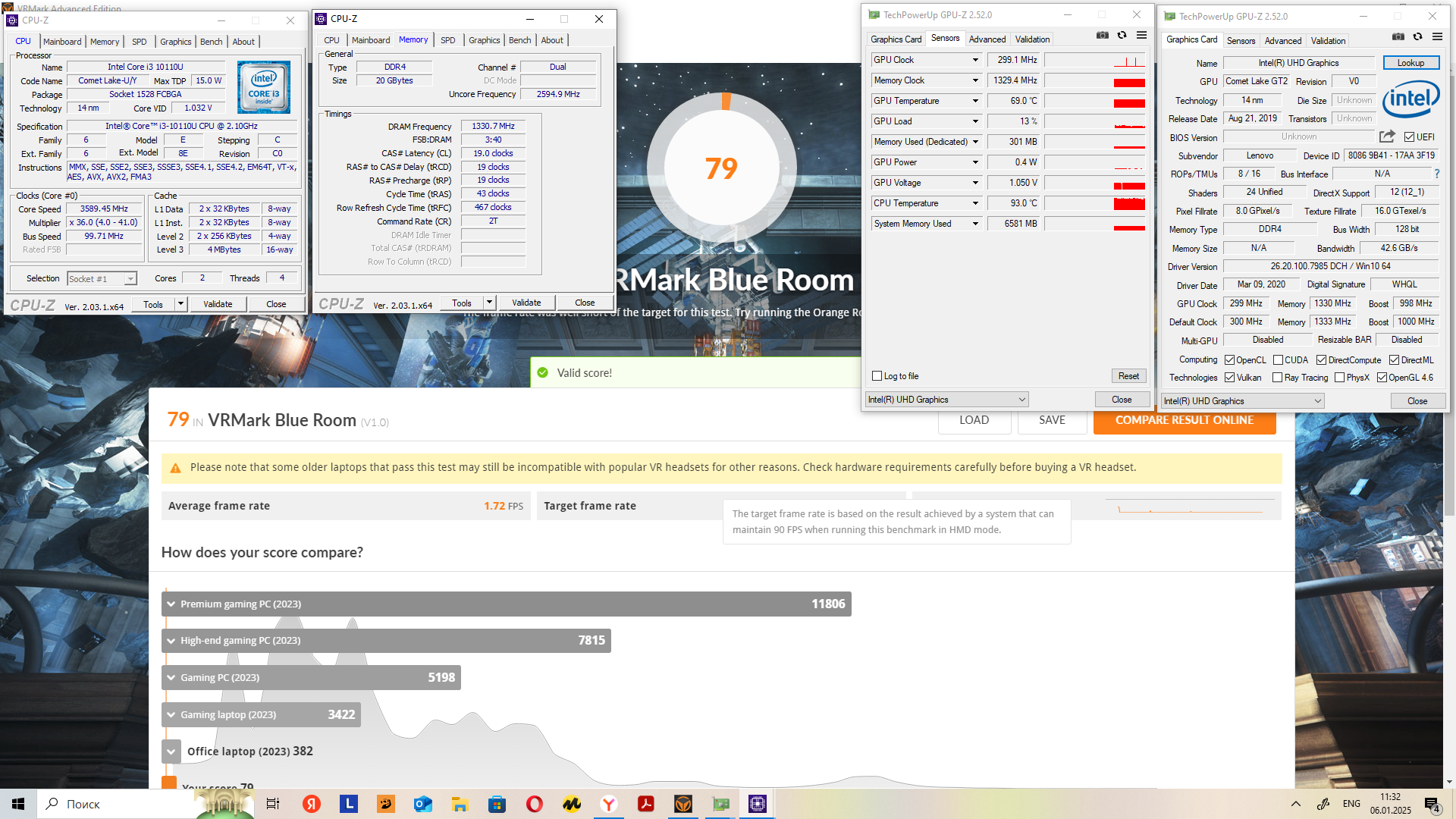The image size is (1456, 819).
Task: Click refresh icon in GPU-Z Graphics Card window
Action: coord(1418,36)
